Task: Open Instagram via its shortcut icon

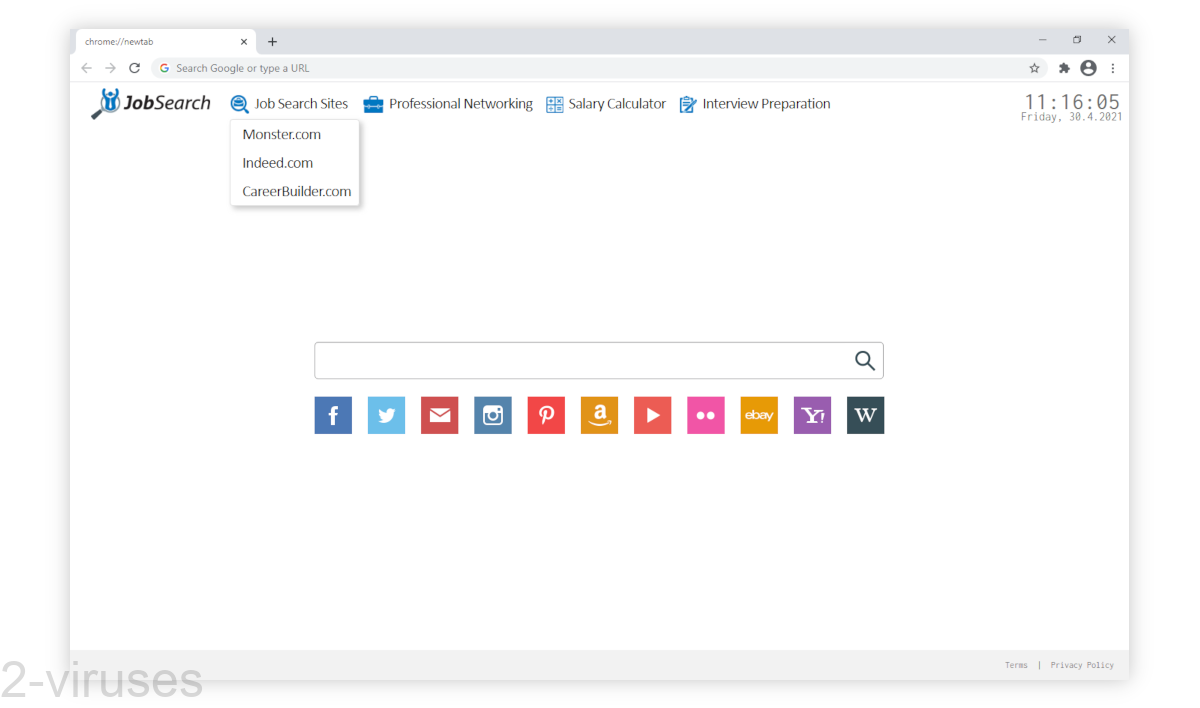Action: [x=492, y=415]
